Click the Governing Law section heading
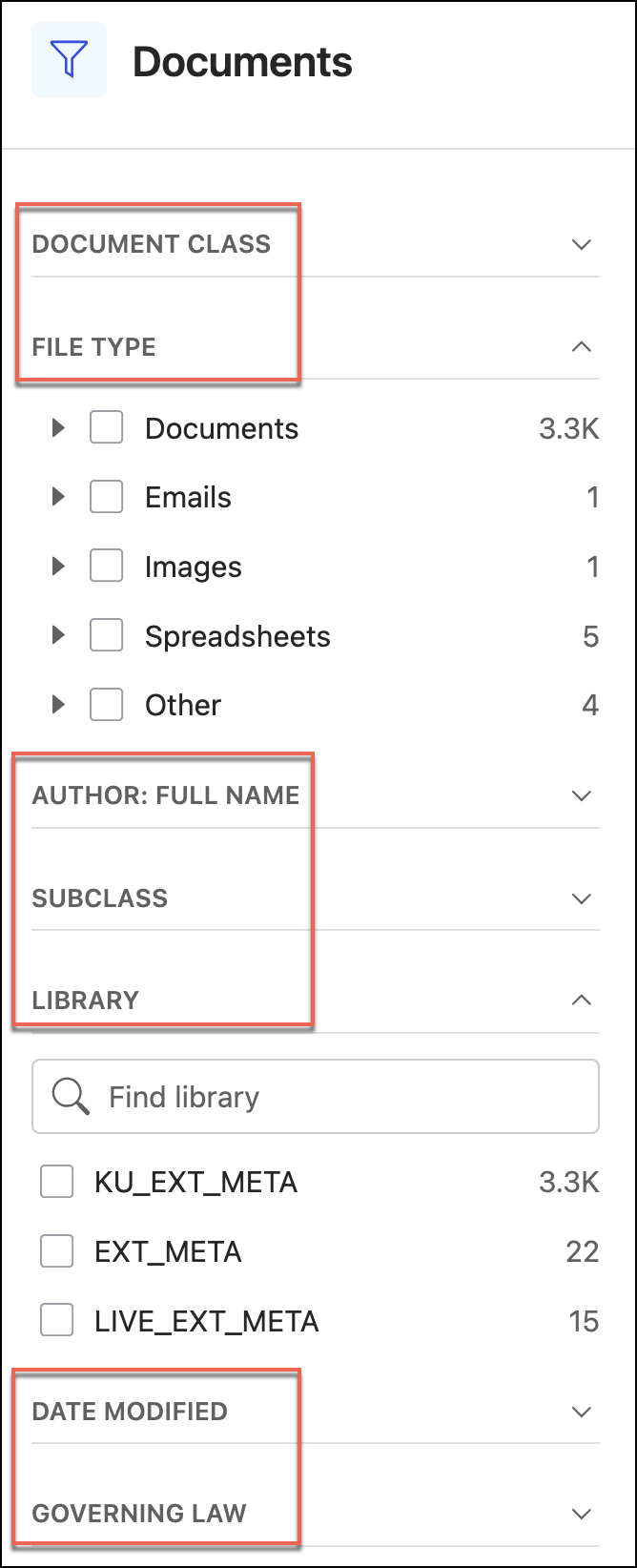This screenshot has height=1568, width=637. (x=139, y=1514)
